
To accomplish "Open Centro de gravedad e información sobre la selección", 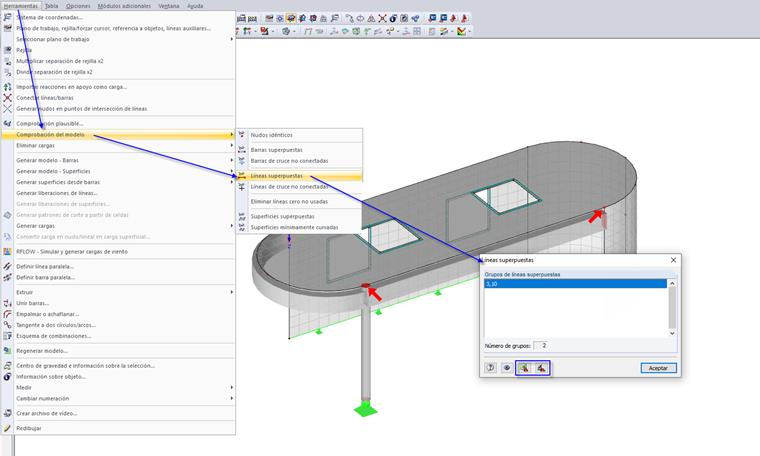I will tap(118, 366).
